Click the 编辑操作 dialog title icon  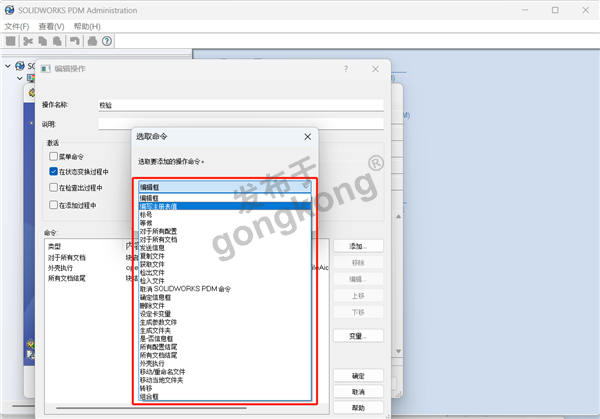click(46, 69)
